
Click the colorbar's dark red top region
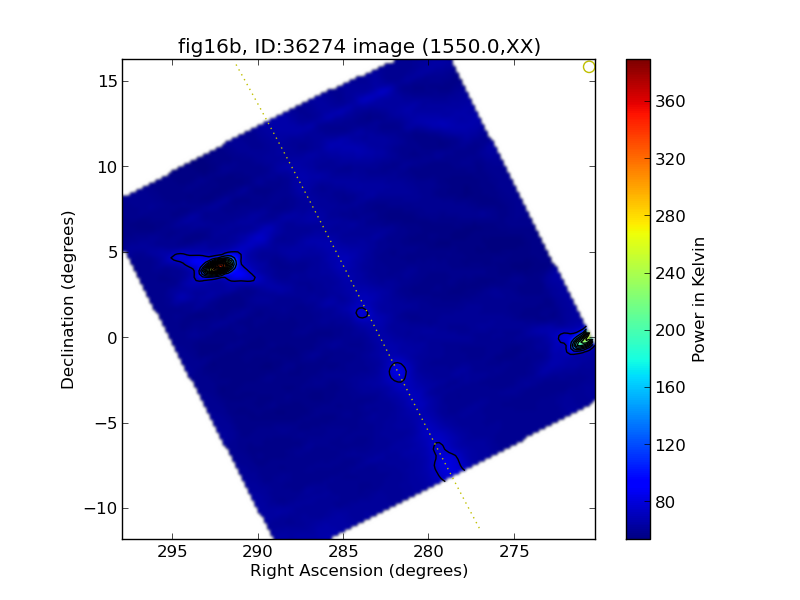coord(638,69)
